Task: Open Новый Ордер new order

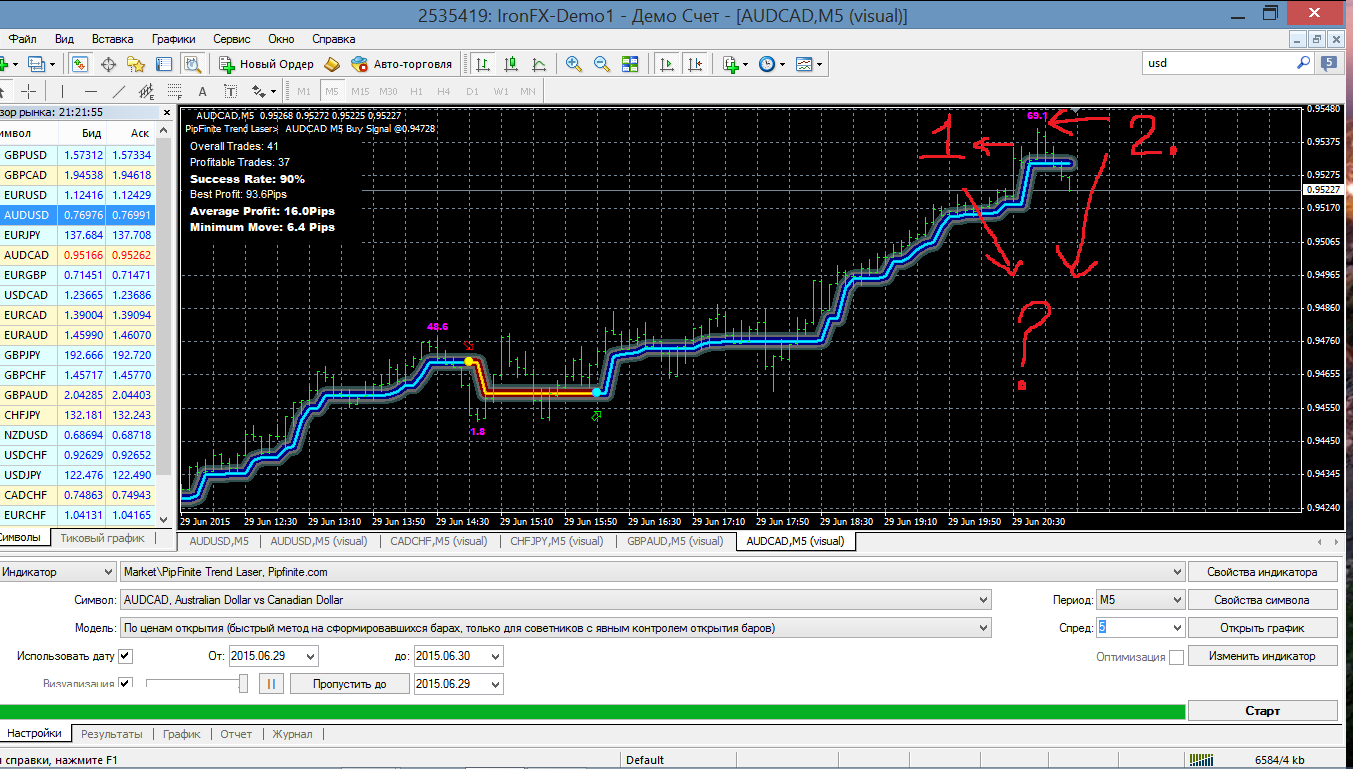Action: click(266, 64)
